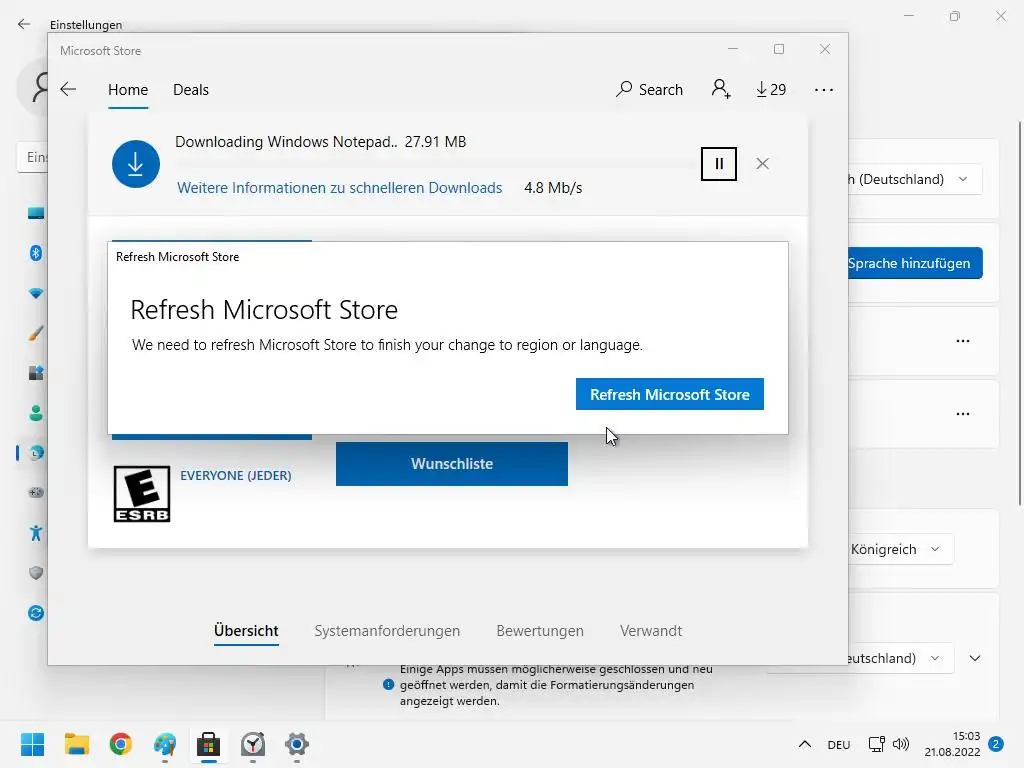
Task: Expand the regional format section chevron
Action: click(x=975, y=658)
